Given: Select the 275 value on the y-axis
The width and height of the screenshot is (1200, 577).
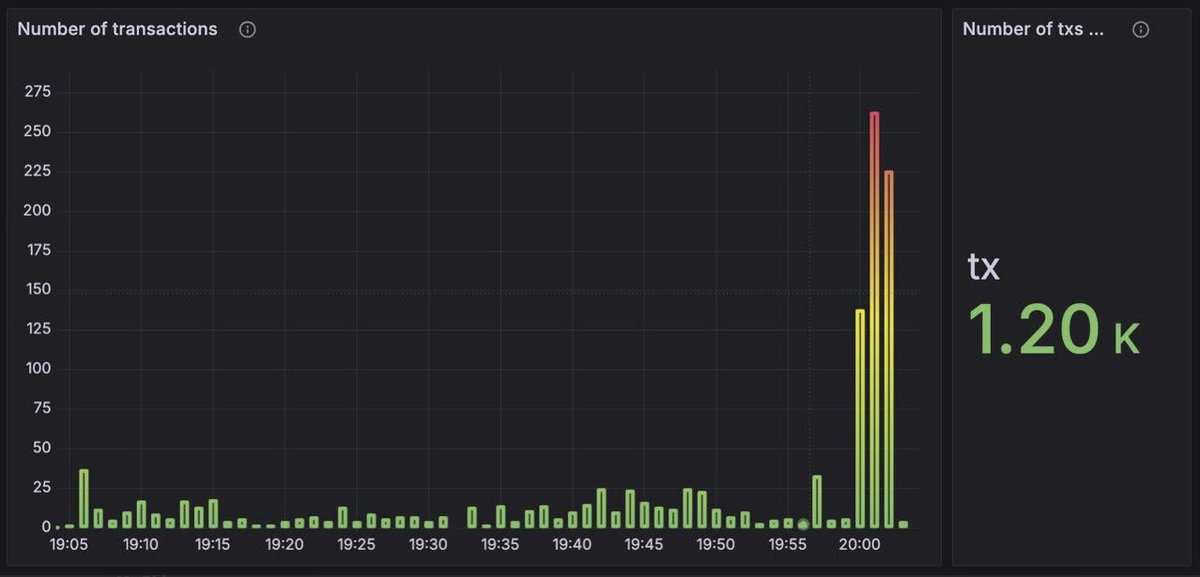Looking at the screenshot, I should [37, 91].
